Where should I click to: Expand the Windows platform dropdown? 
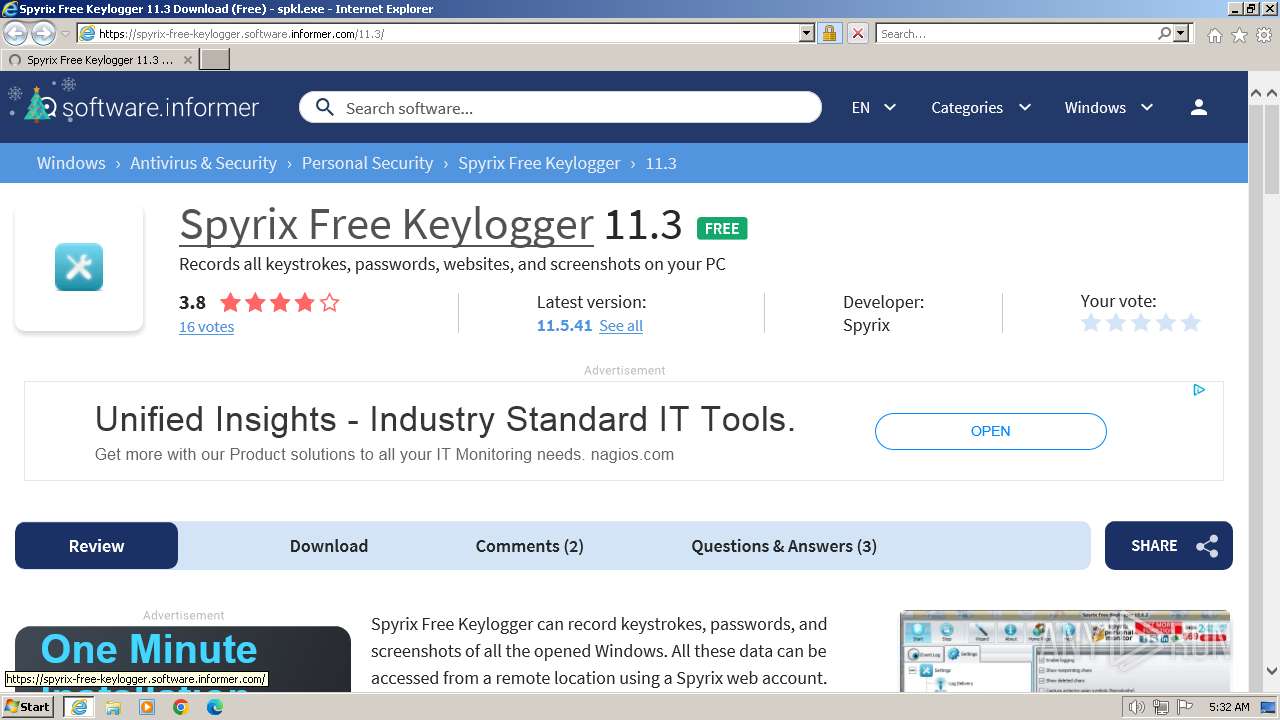[x=1108, y=107]
